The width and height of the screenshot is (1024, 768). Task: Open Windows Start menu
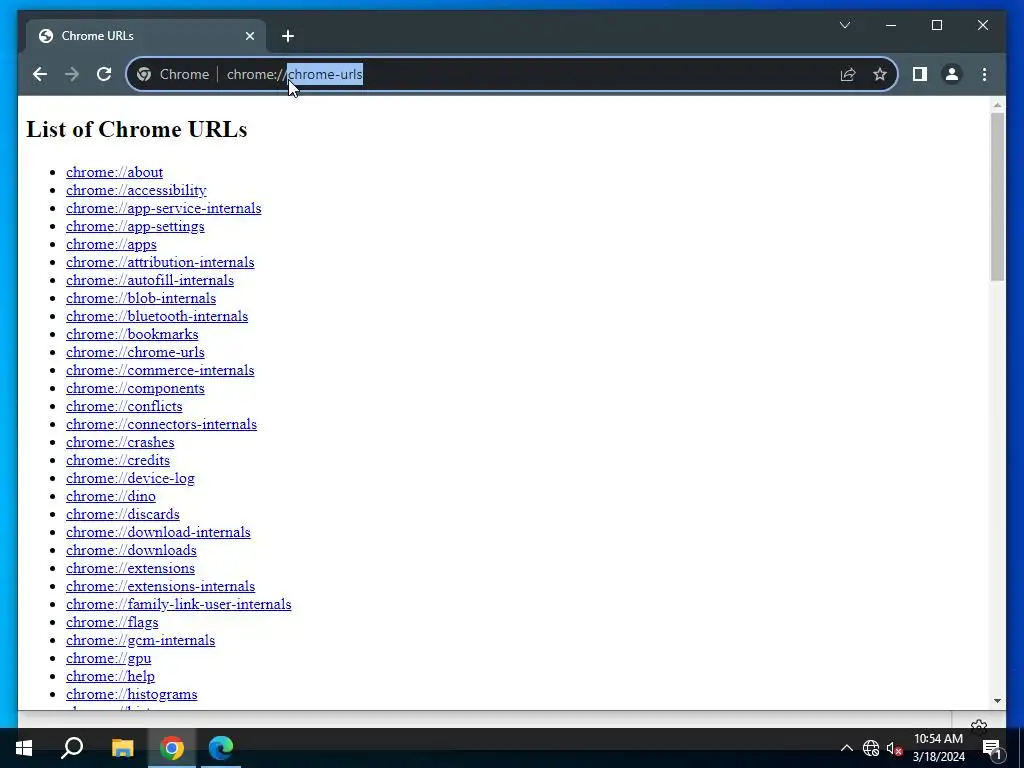[x=24, y=748]
